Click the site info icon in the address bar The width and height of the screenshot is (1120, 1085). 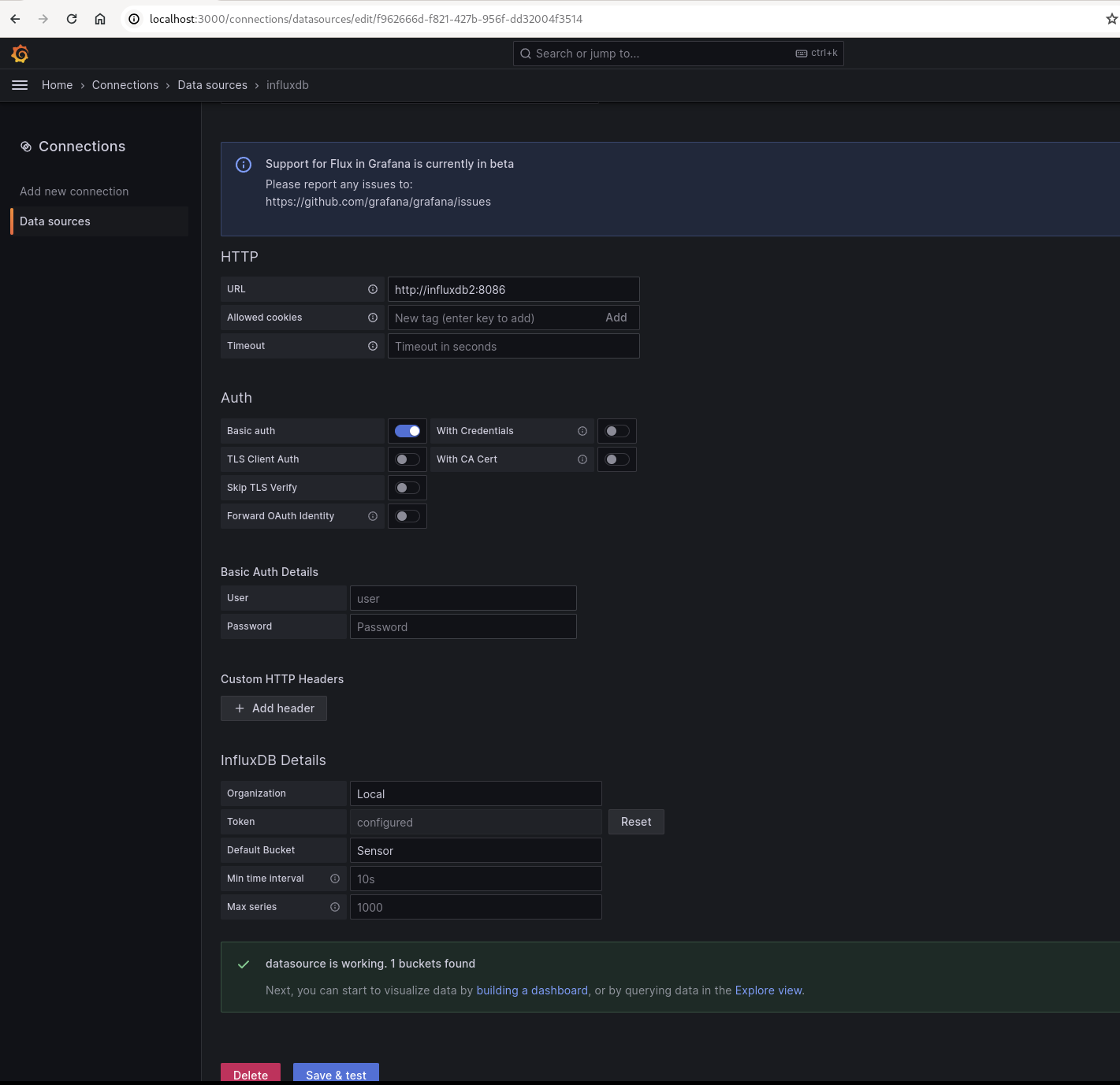(134, 19)
